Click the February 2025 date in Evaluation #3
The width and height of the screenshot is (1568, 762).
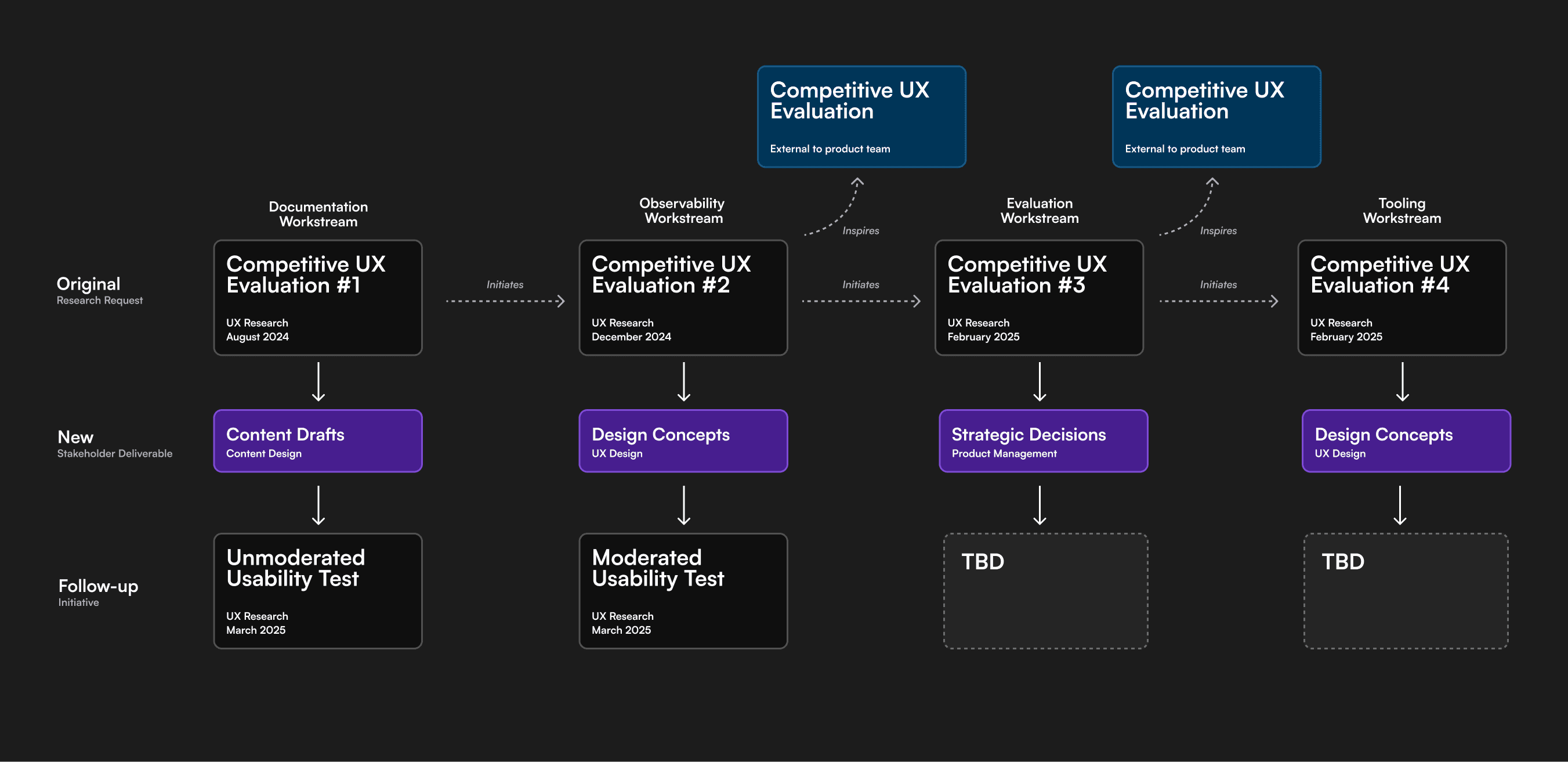point(983,337)
